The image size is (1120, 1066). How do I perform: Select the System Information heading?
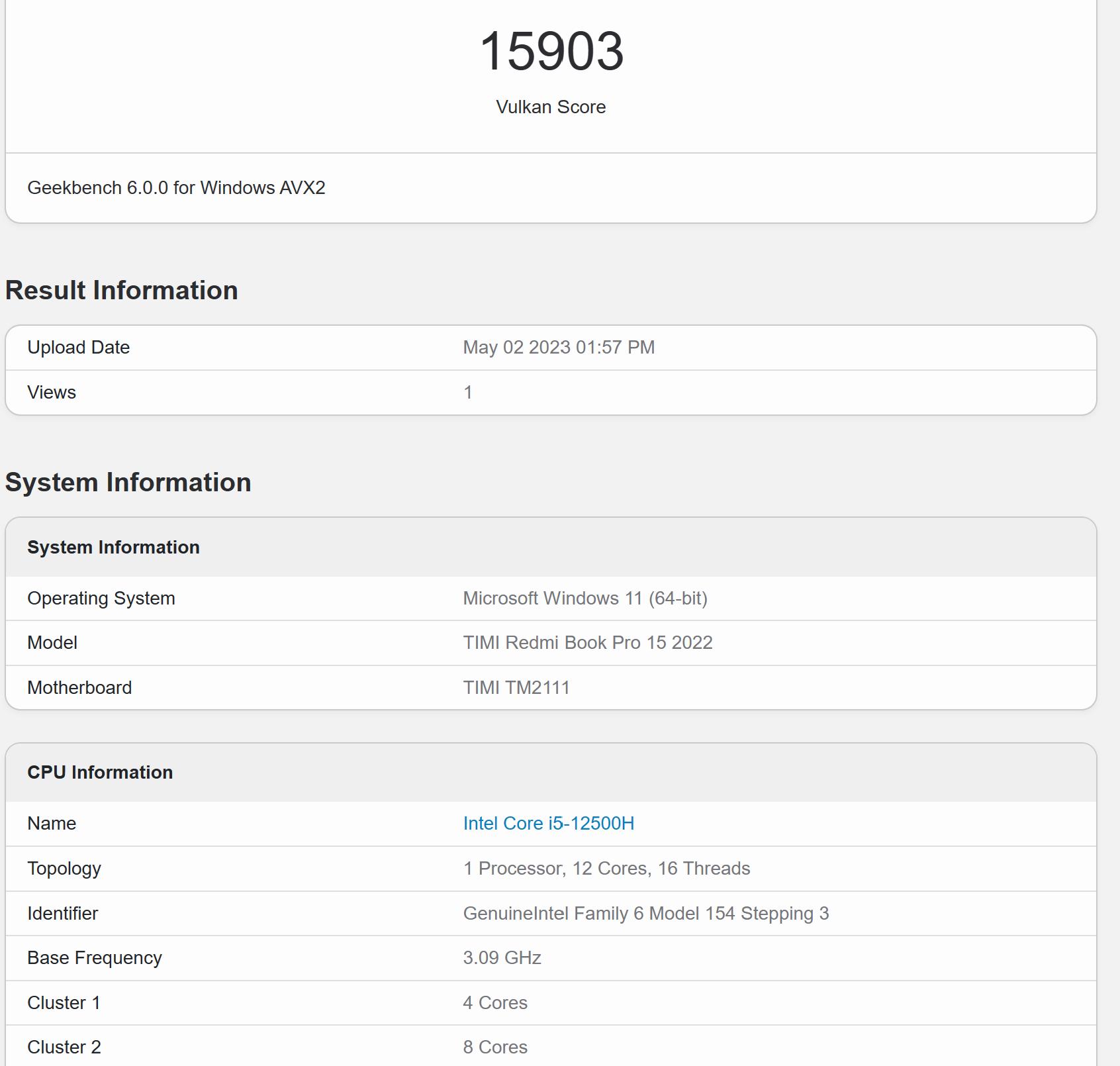[x=128, y=483]
